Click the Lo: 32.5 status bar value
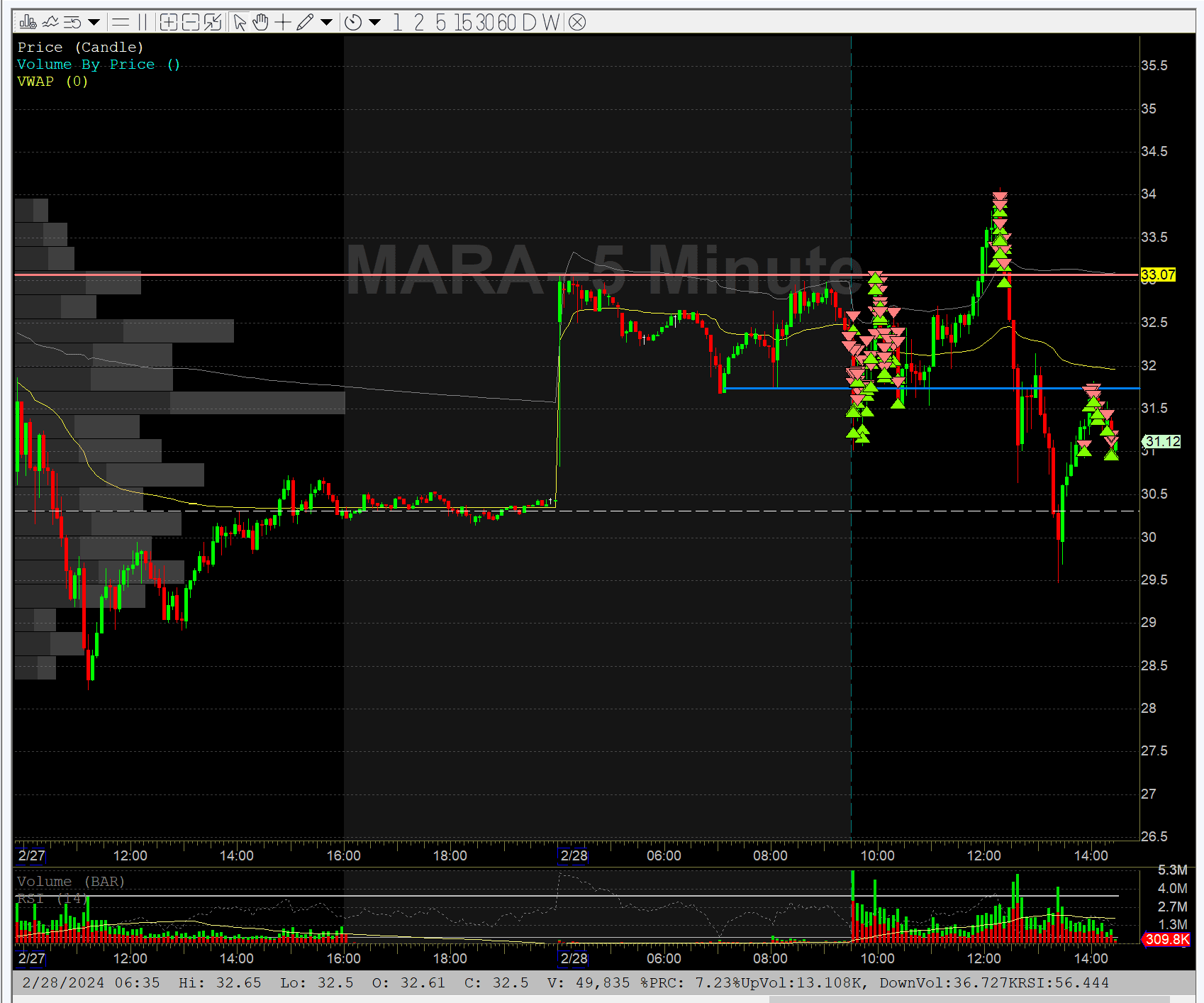This screenshot has height=1003, width=1204. 316,983
